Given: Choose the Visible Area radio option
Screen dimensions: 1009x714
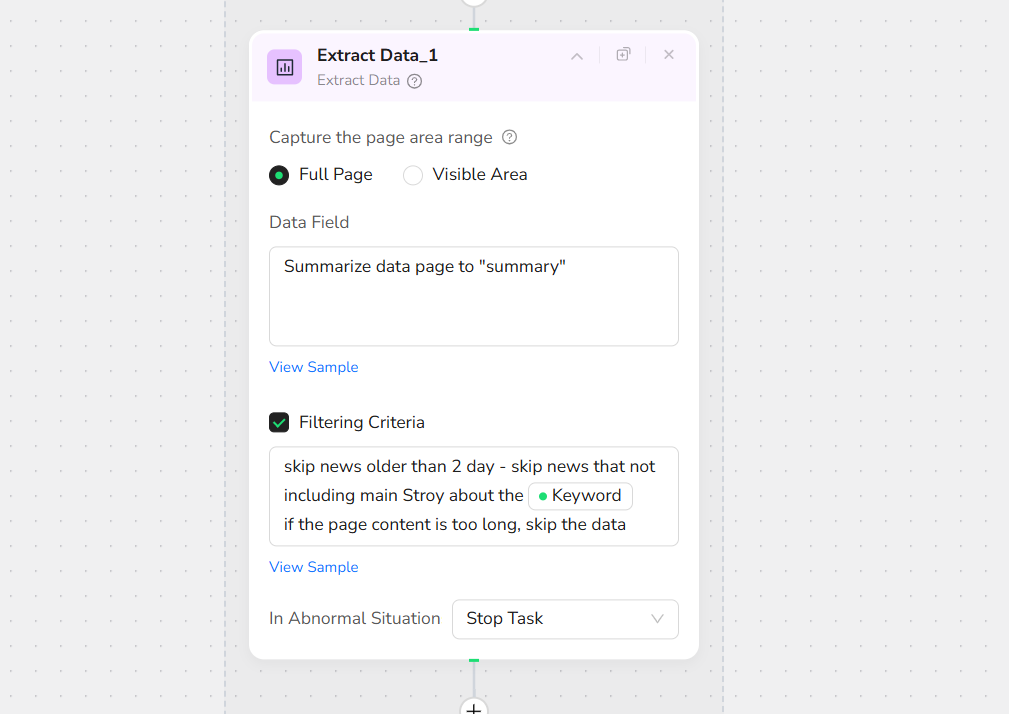Looking at the screenshot, I should pyautogui.click(x=413, y=175).
